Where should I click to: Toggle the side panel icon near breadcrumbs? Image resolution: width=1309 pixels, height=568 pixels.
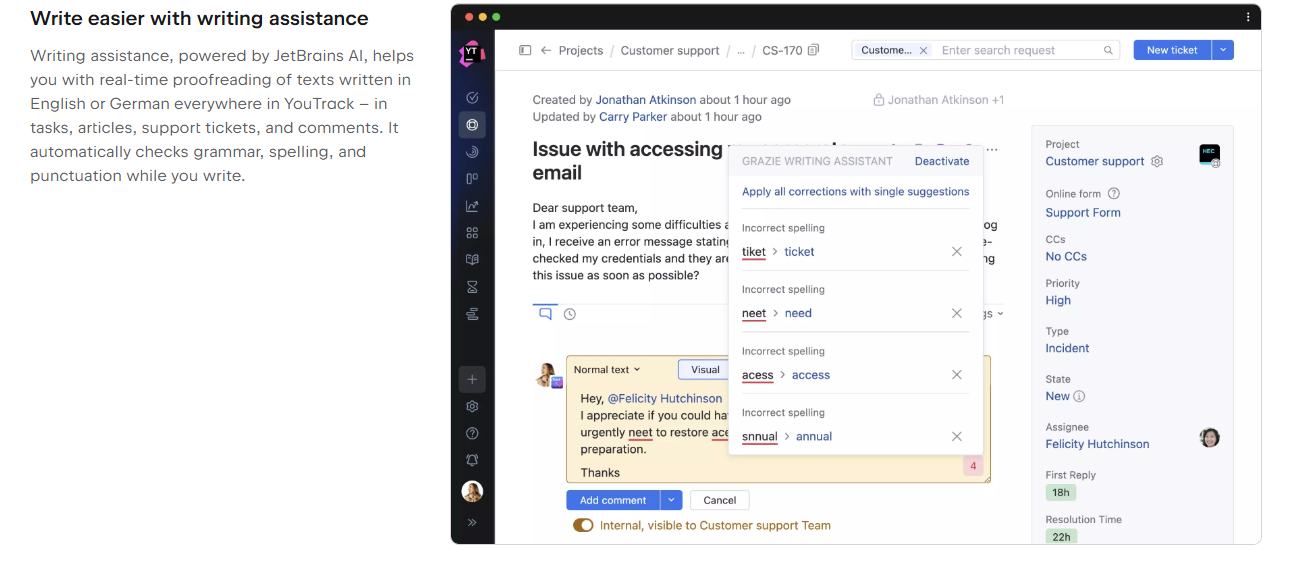pyautogui.click(x=525, y=50)
